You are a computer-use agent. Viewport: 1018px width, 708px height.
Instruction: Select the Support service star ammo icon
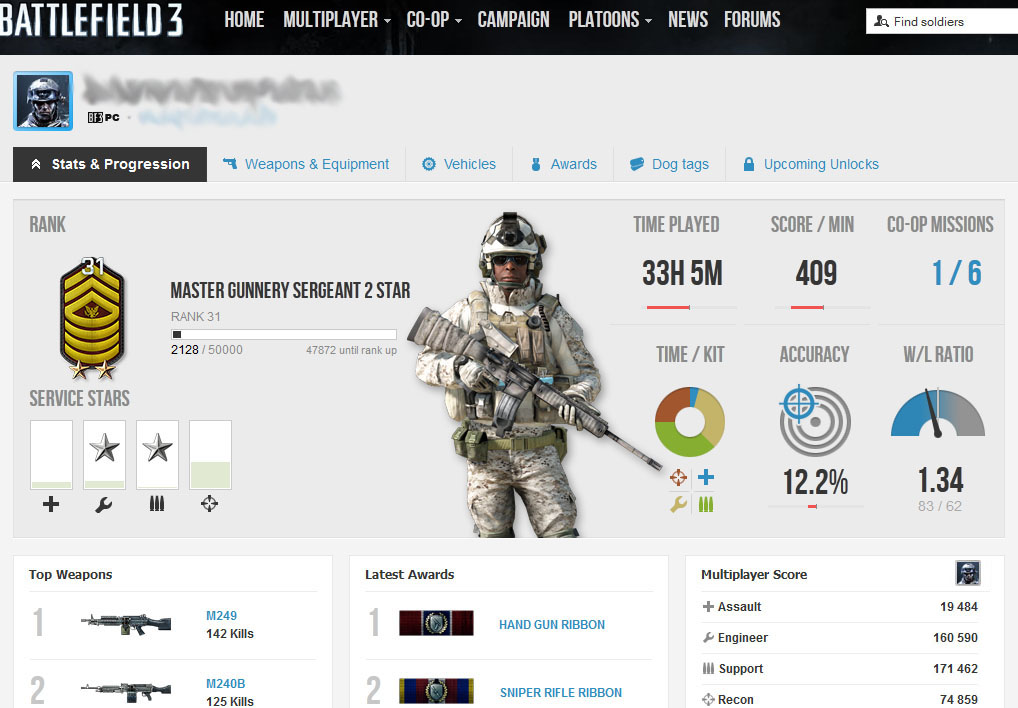(156, 504)
